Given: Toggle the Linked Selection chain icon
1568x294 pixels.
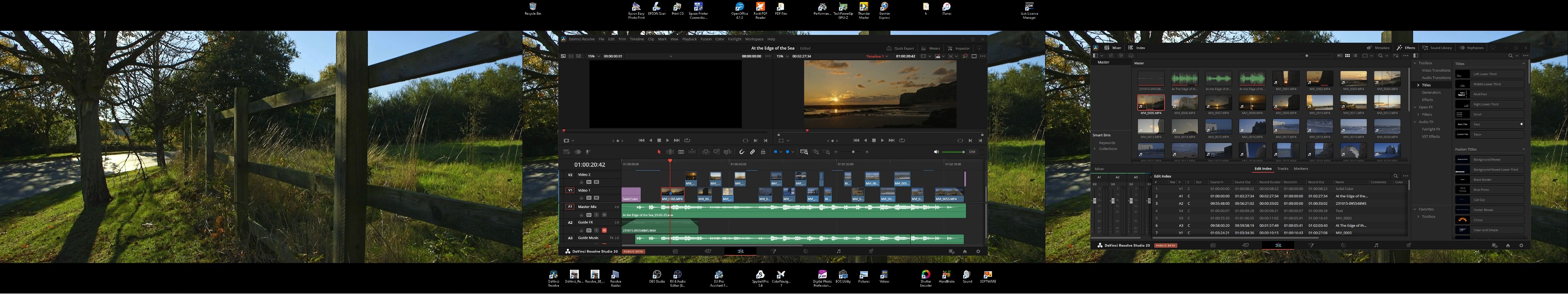Looking at the screenshot, I should tap(752, 152).
